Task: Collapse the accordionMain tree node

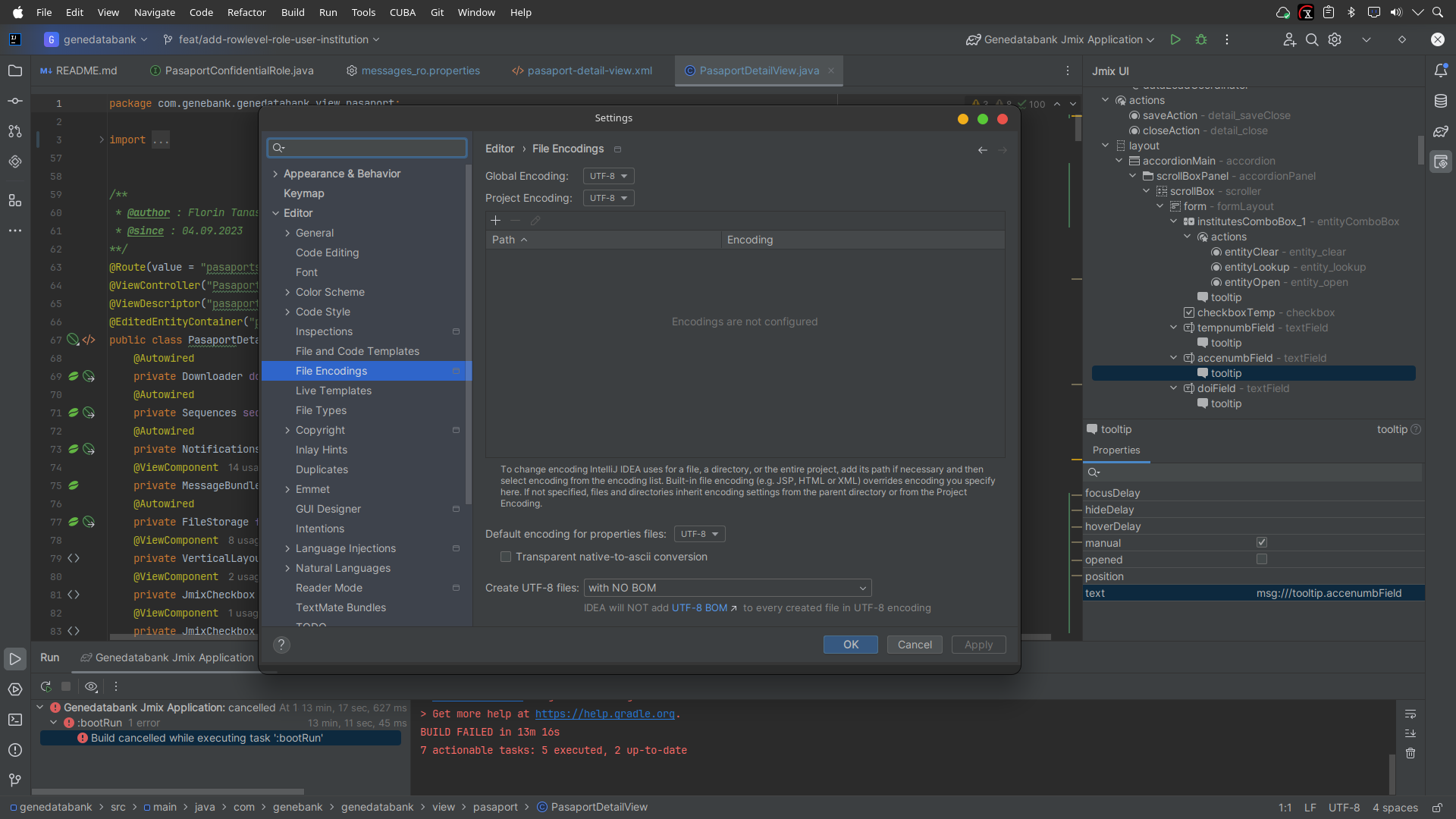Action: coord(1119,161)
